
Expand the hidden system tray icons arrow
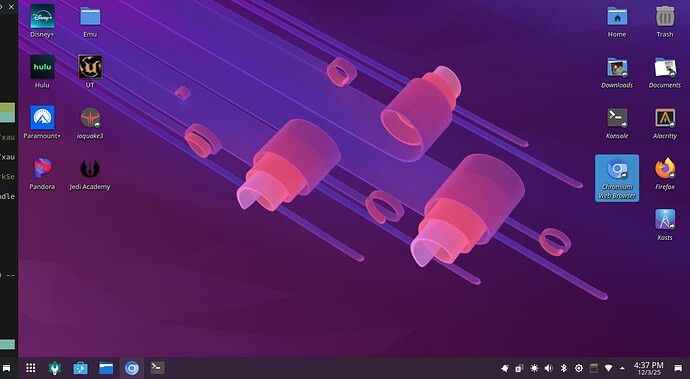coord(622,368)
